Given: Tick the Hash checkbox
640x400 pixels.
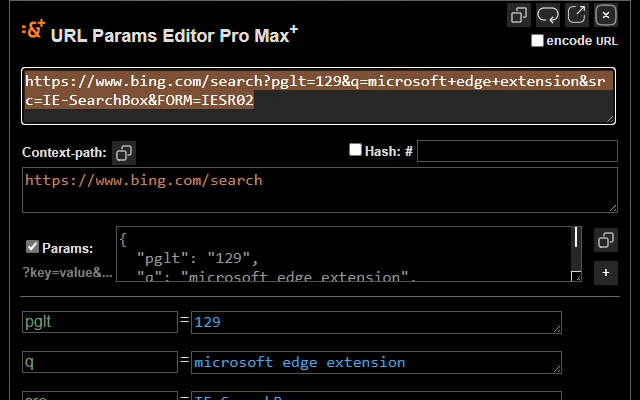Looking at the screenshot, I should [355, 150].
